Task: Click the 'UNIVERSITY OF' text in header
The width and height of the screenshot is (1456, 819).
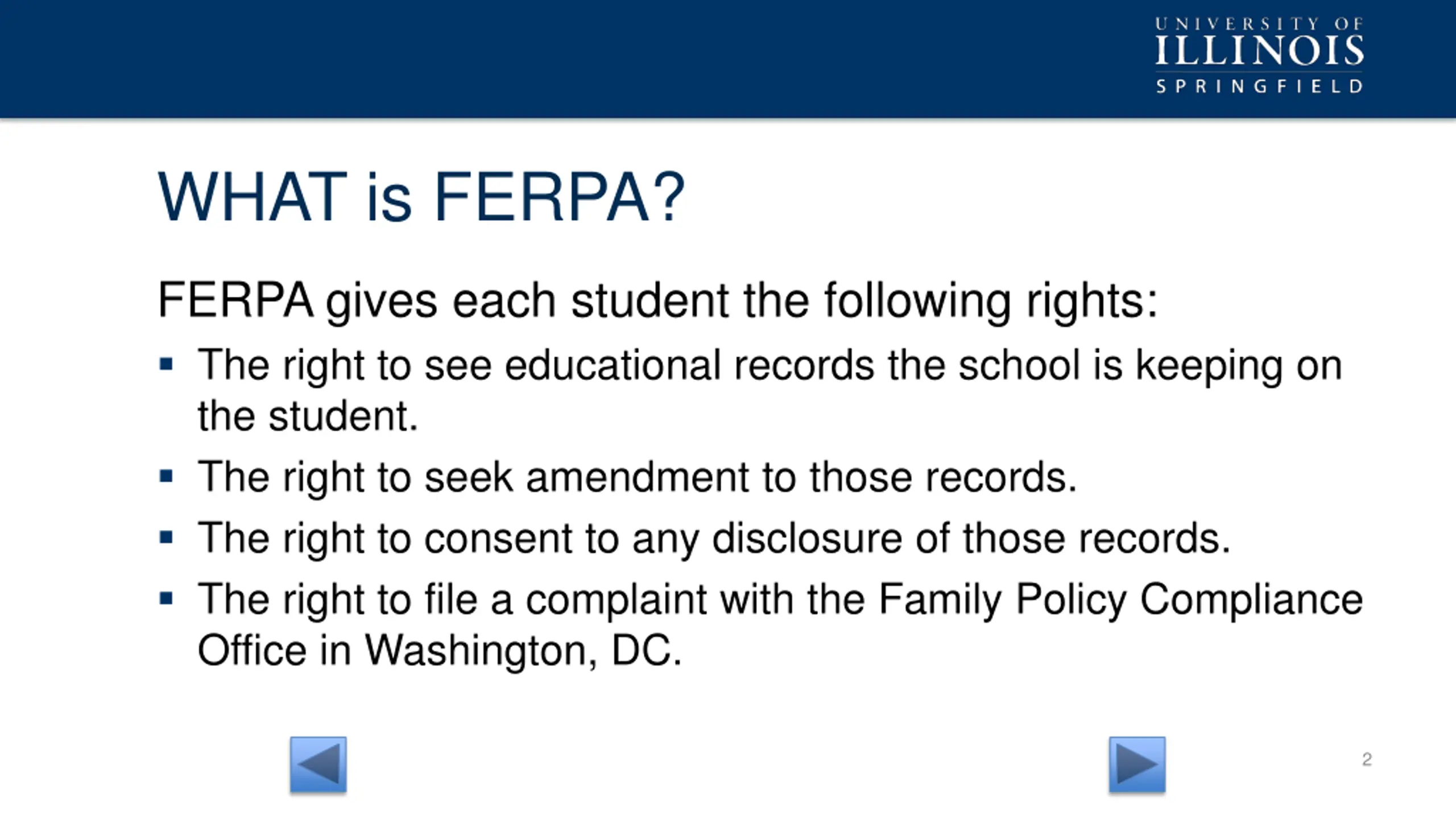Action: [x=1259, y=24]
